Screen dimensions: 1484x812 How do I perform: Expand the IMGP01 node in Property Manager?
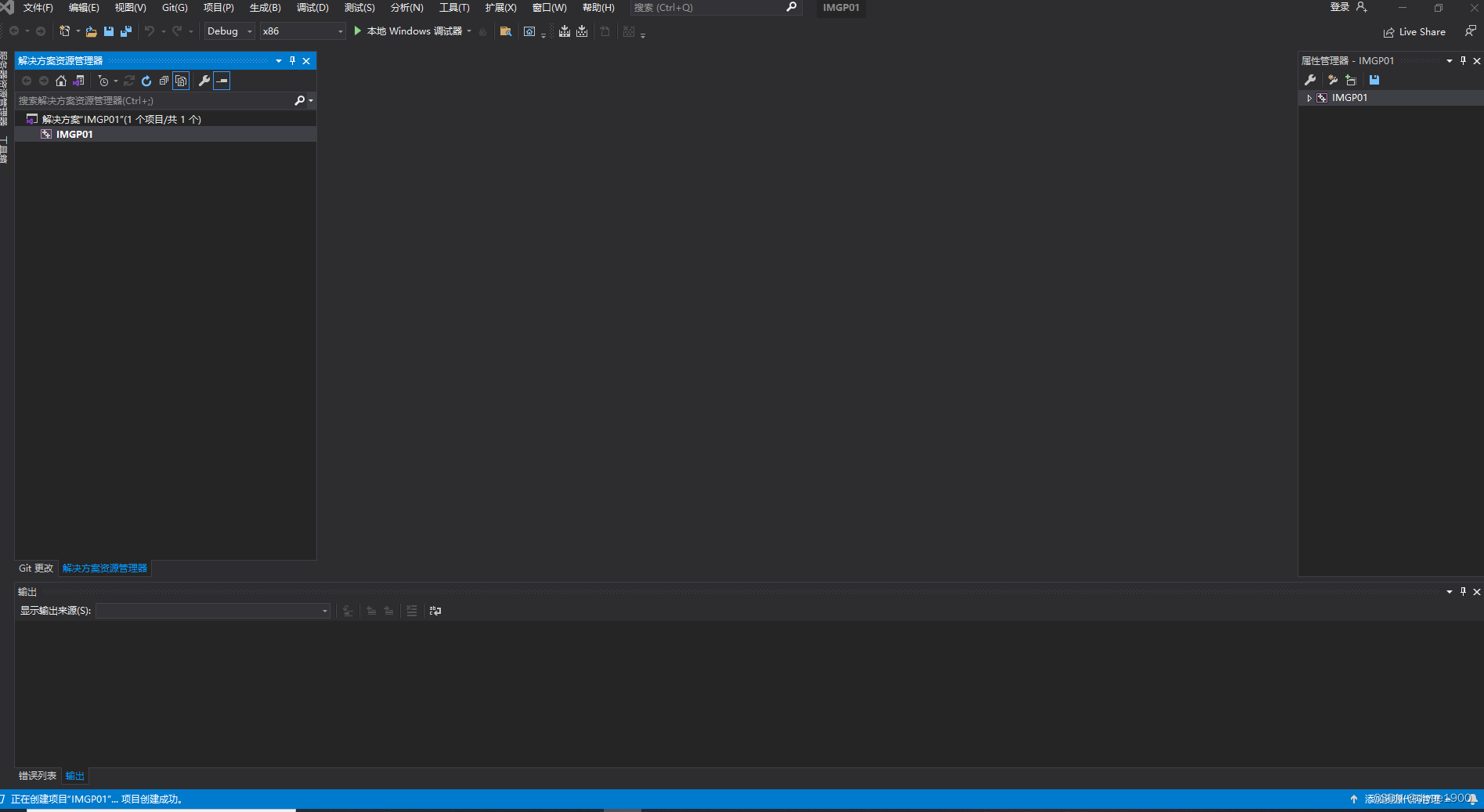[x=1309, y=98]
